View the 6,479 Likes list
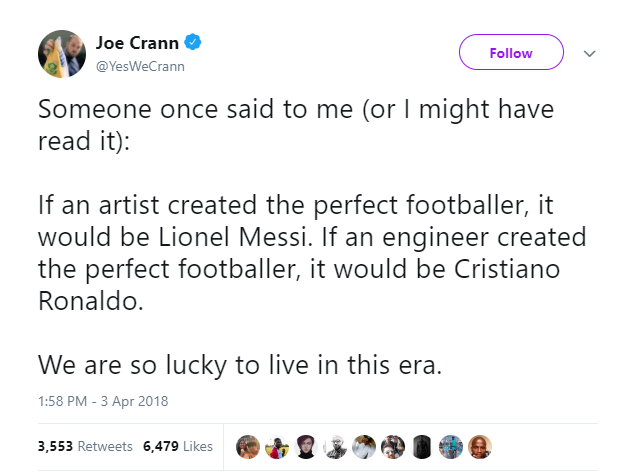The width and height of the screenshot is (636, 472). [178, 446]
